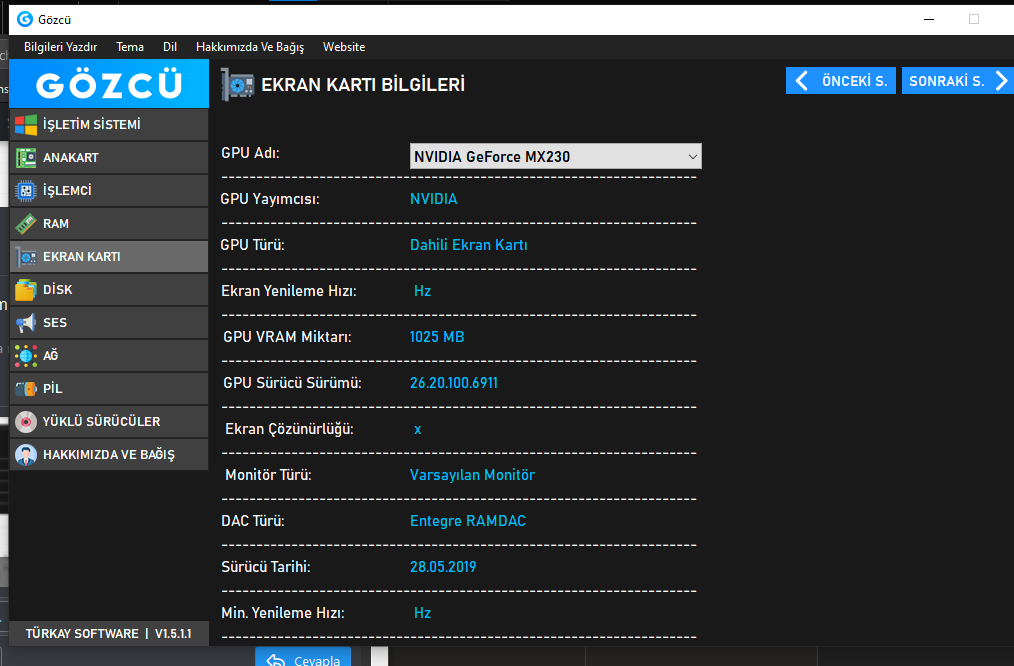Click the Entegre RAMDAC value
This screenshot has width=1014, height=666.
[468, 521]
